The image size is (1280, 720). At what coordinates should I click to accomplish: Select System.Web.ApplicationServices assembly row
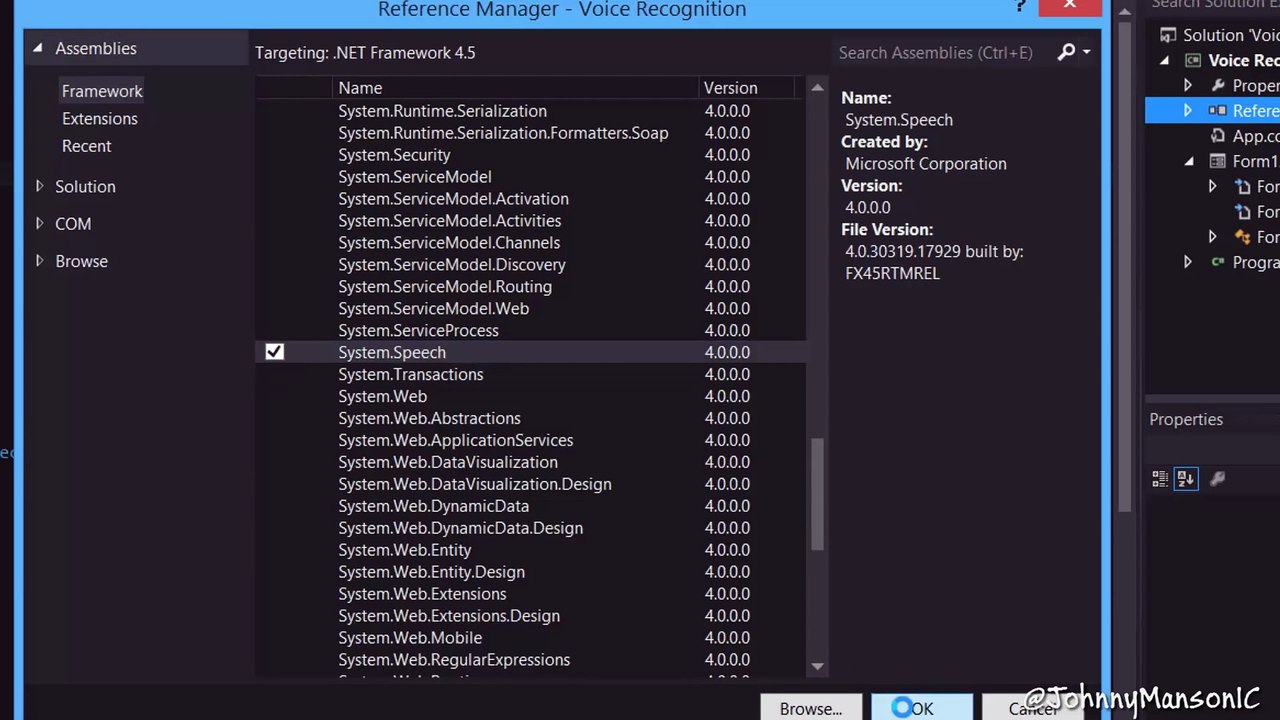[x=530, y=441]
